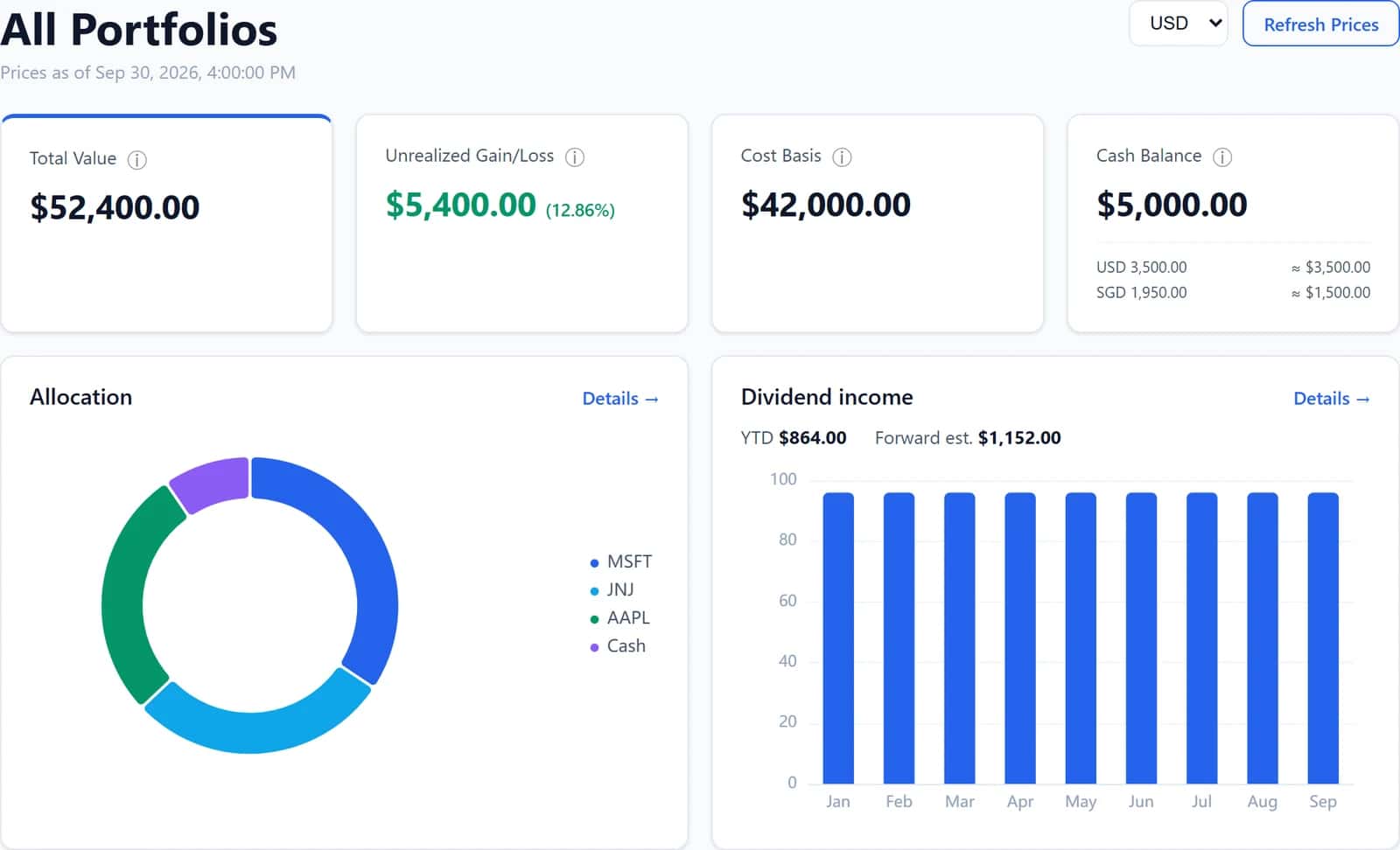Viewport: 1400px width, 850px height.
Task: Open Dividend income Details link
Action: (x=1332, y=399)
